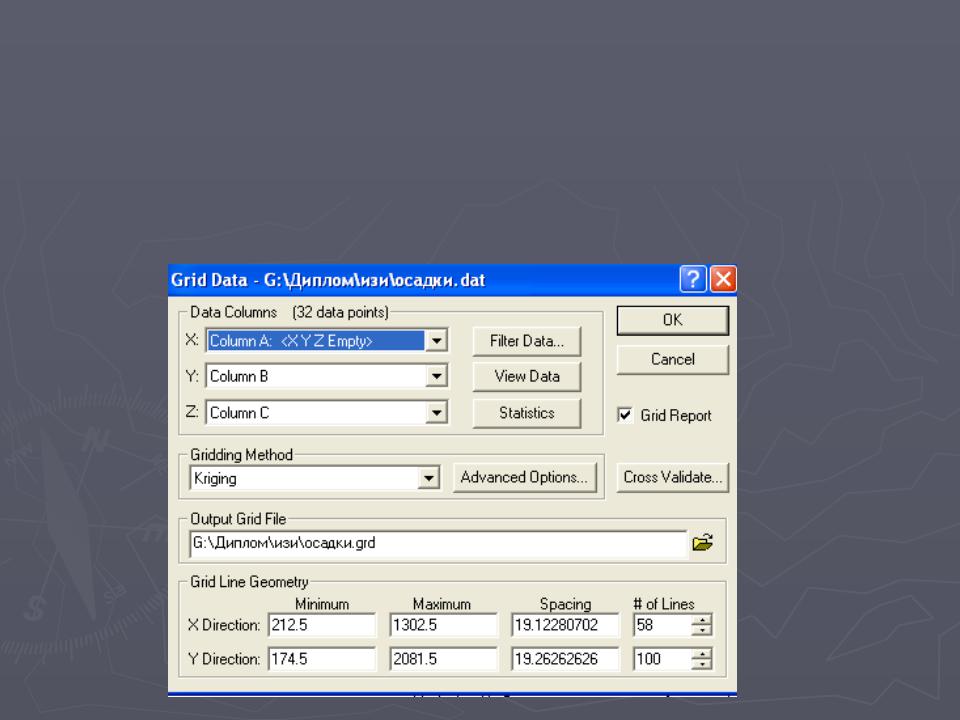Decrease Y Direction number of lines
Viewport: 960px width, 720px height.
coord(702,664)
